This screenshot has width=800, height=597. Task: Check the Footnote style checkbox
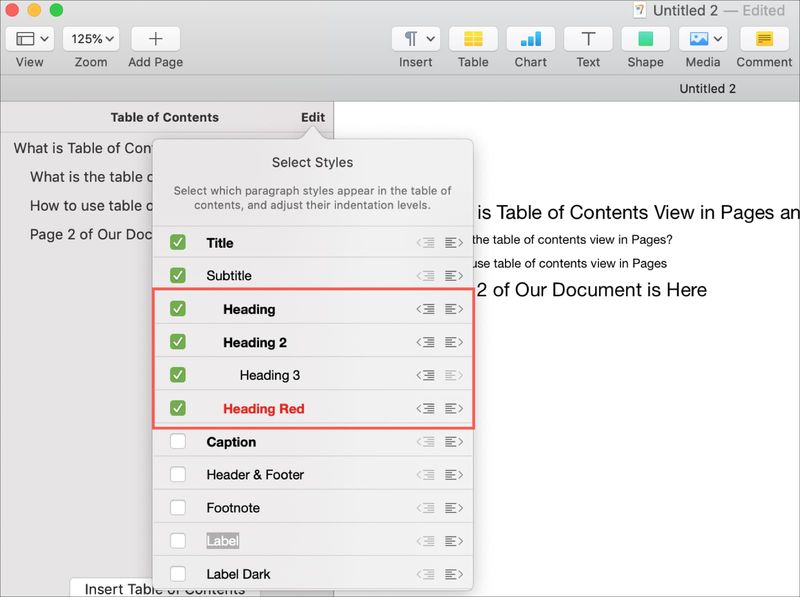[x=178, y=508]
